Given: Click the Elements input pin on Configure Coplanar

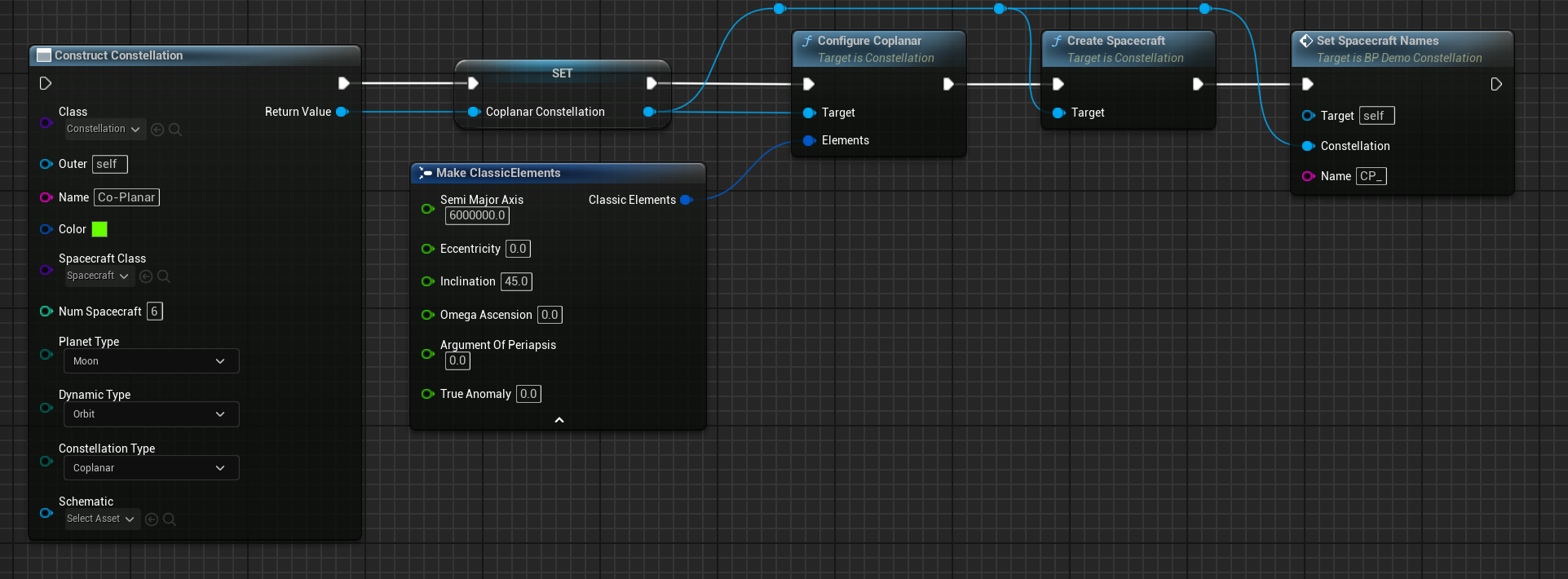Looking at the screenshot, I should pos(809,140).
